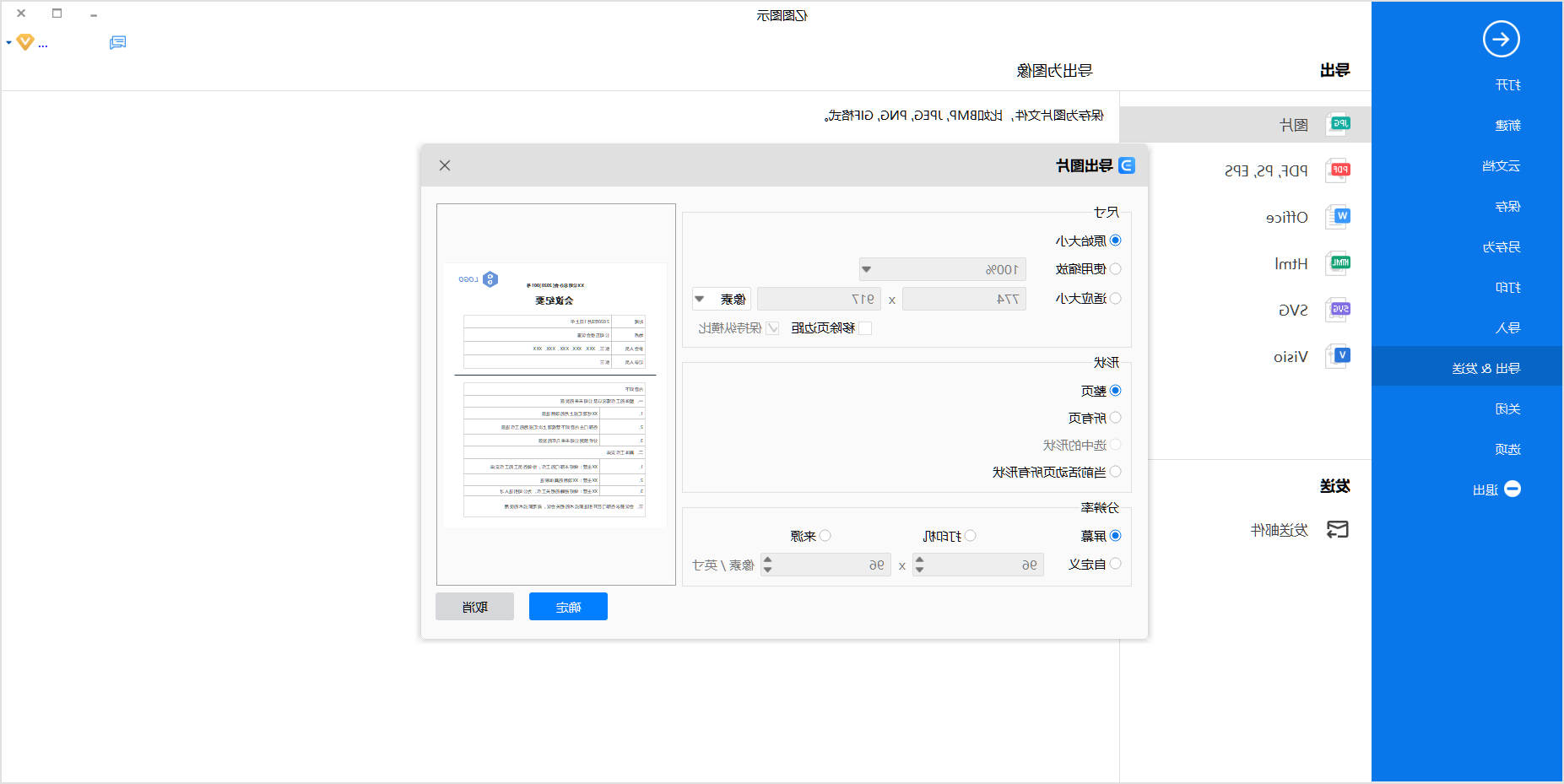Viewport: 1564px width, 784px height.
Task: Select the JPG 图片 export icon
Action: tap(1339, 124)
